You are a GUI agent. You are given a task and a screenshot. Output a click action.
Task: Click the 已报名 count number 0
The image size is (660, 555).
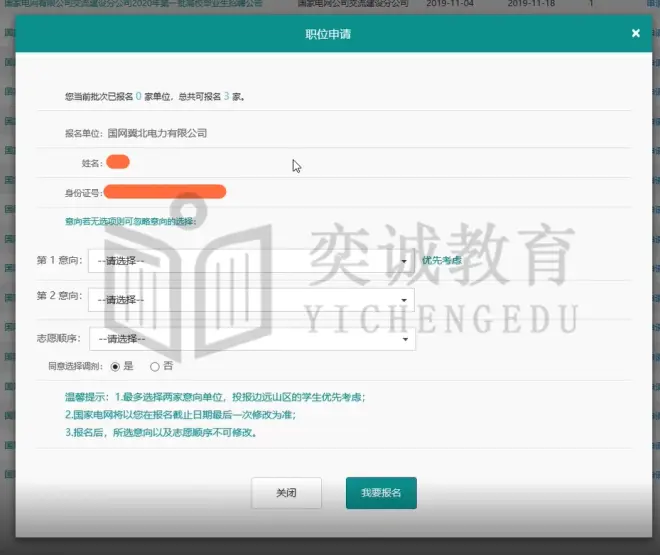(138, 97)
